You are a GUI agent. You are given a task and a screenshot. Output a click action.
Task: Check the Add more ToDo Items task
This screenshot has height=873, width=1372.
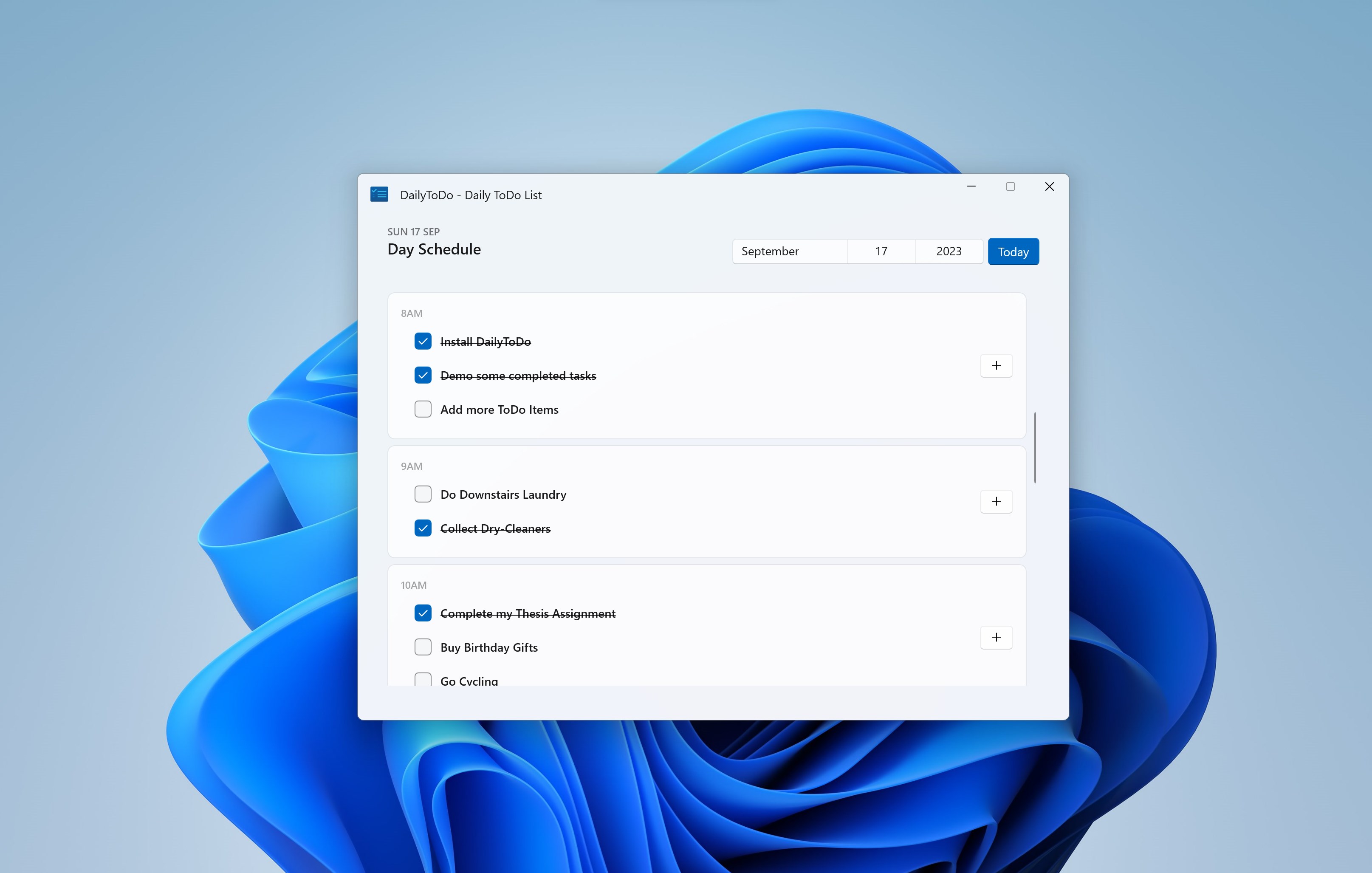(423, 409)
